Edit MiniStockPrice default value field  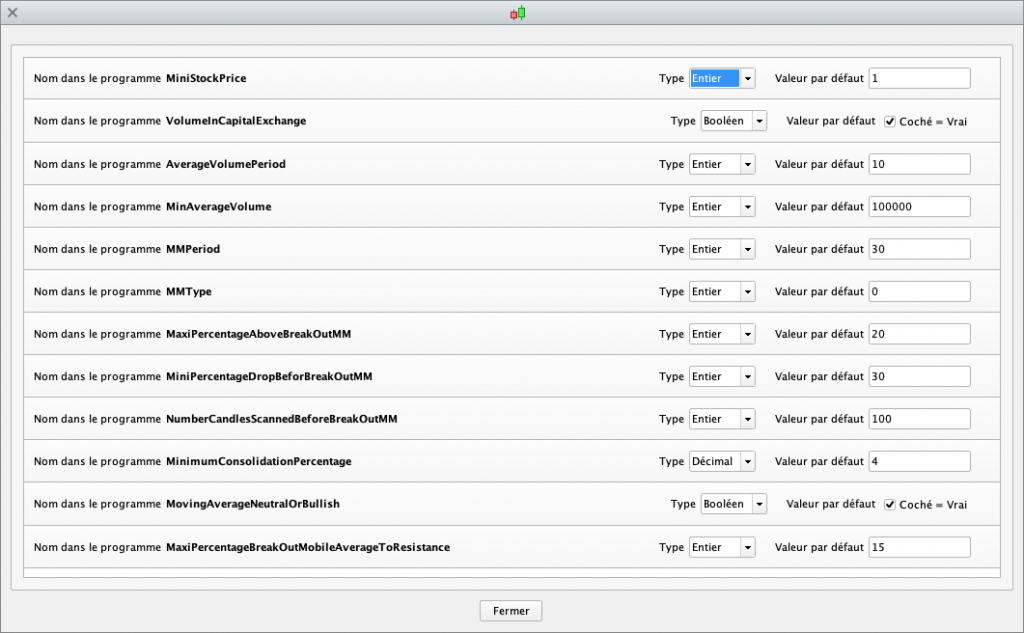point(920,78)
